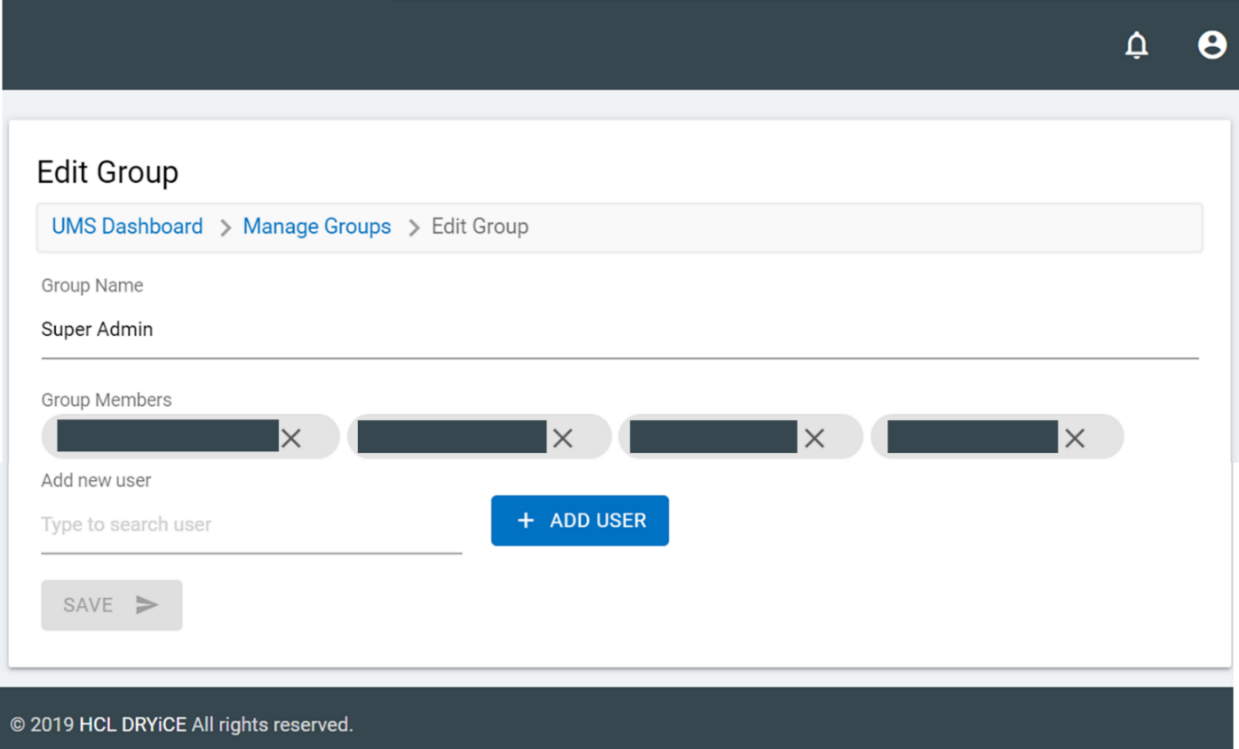Viewport: 1239px width, 749px height.
Task: Select the third redacted member name
Action: (x=713, y=437)
